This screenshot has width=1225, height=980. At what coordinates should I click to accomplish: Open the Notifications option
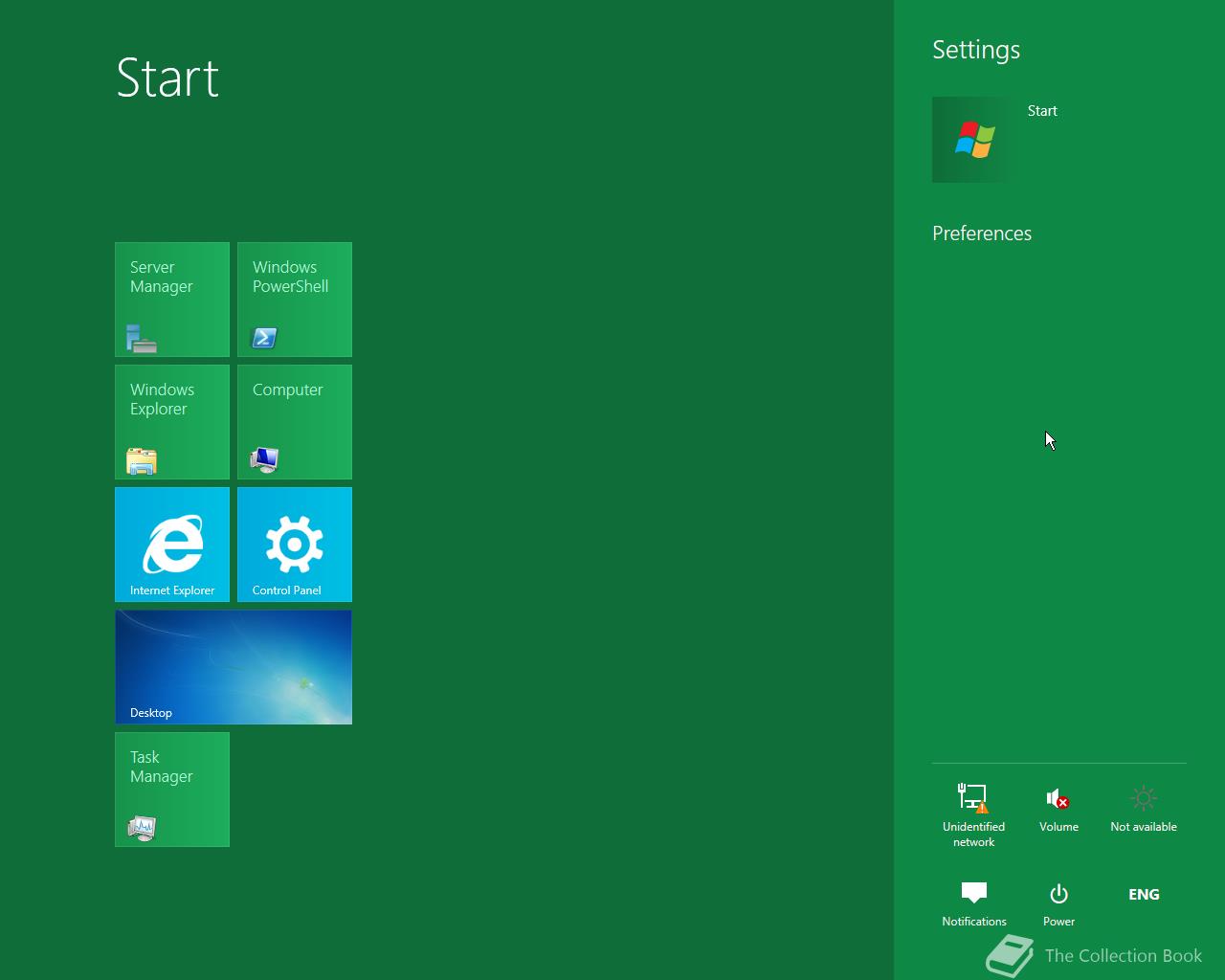tap(973, 904)
